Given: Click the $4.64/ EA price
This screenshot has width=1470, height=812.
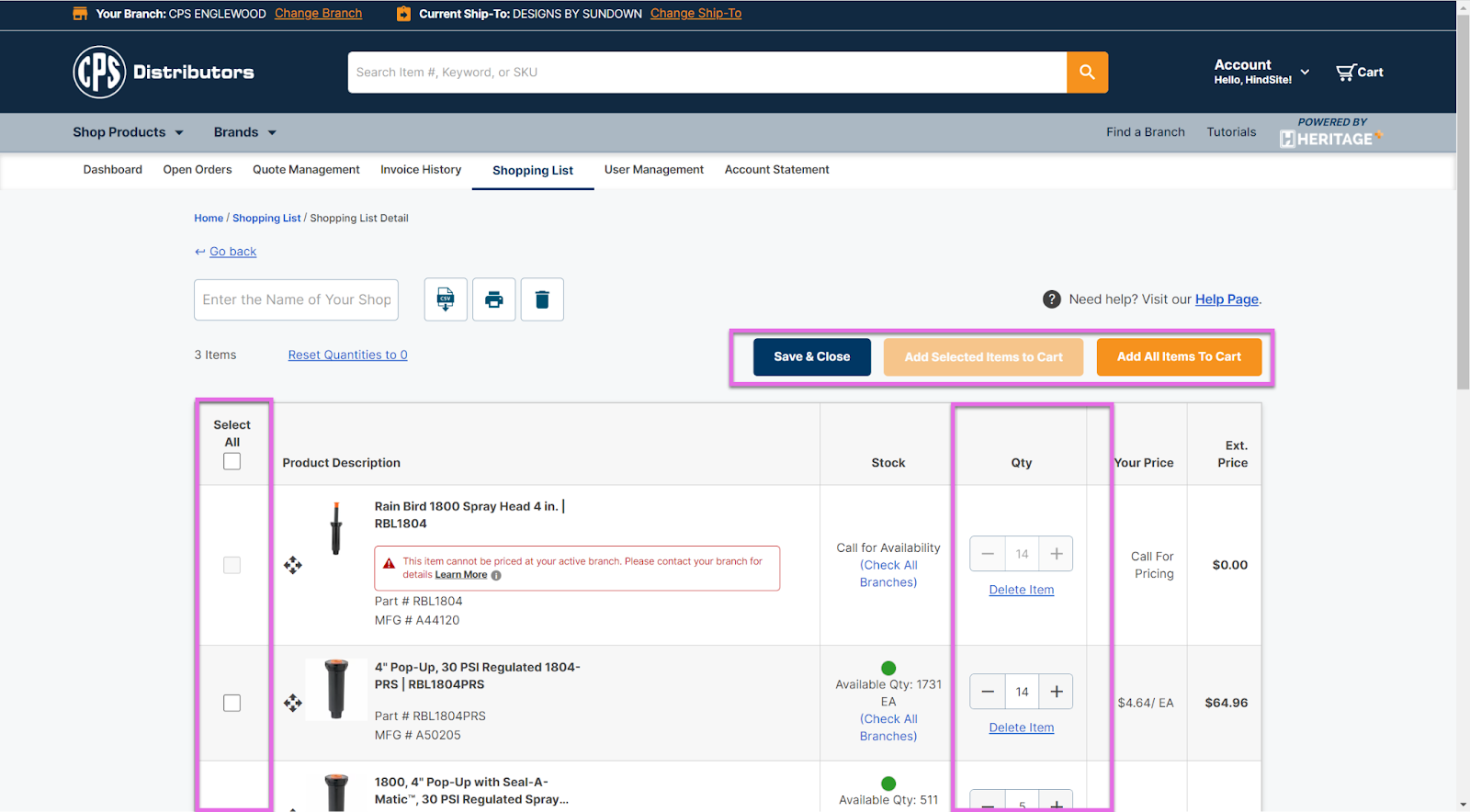Looking at the screenshot, I should point(1146,703).
